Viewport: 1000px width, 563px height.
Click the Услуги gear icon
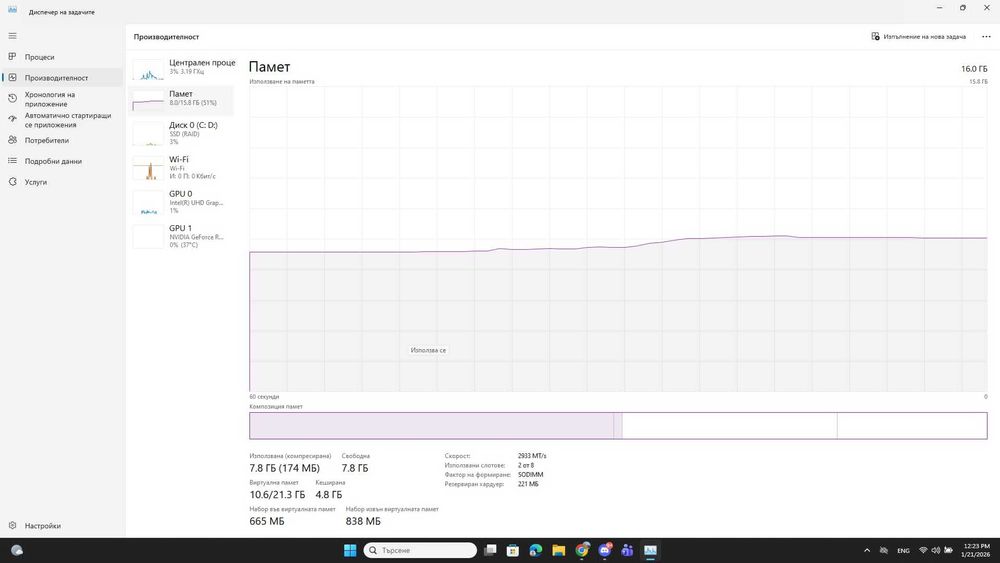click(12, 182)
